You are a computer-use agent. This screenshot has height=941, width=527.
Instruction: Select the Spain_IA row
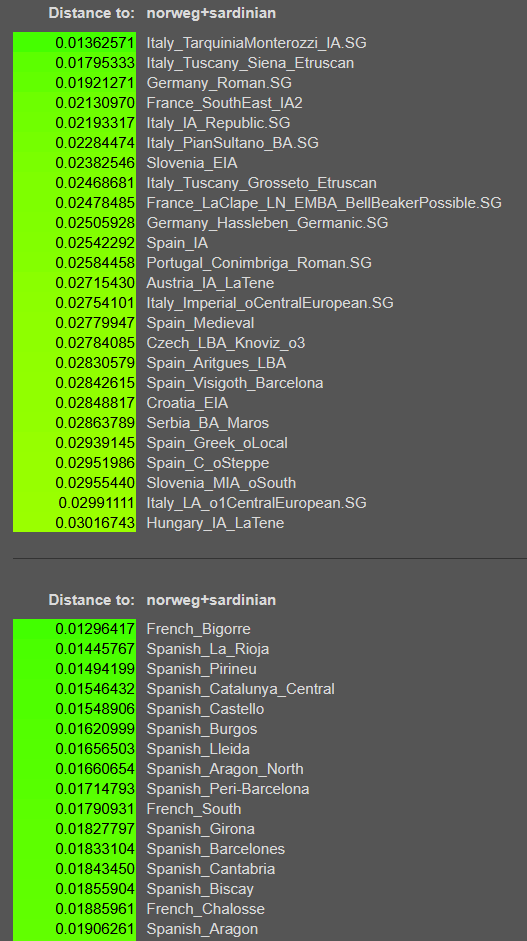point(177,242)
